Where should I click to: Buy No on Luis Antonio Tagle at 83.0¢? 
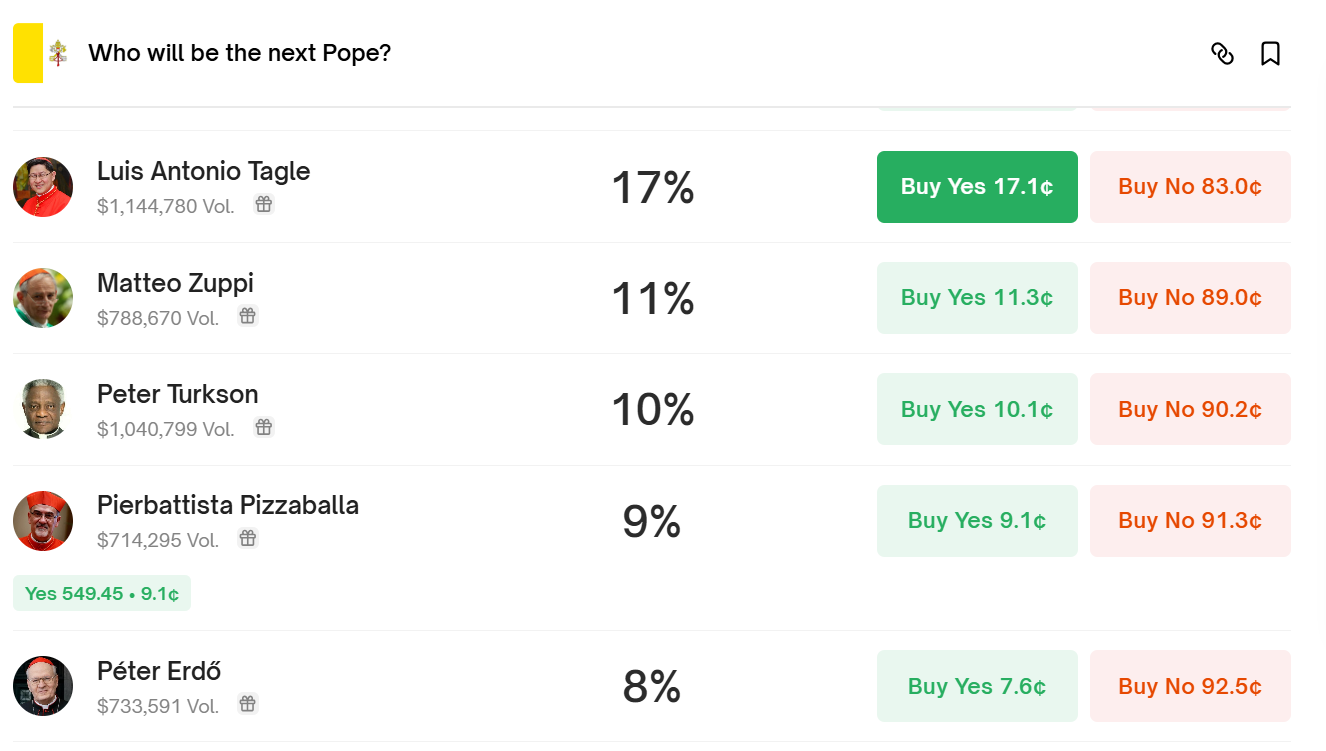[1189, 187]
